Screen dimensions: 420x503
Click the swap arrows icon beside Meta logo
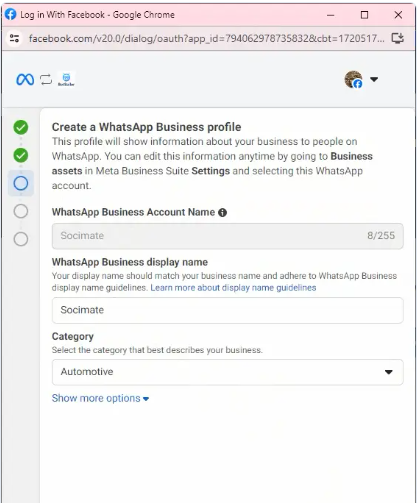46,80
